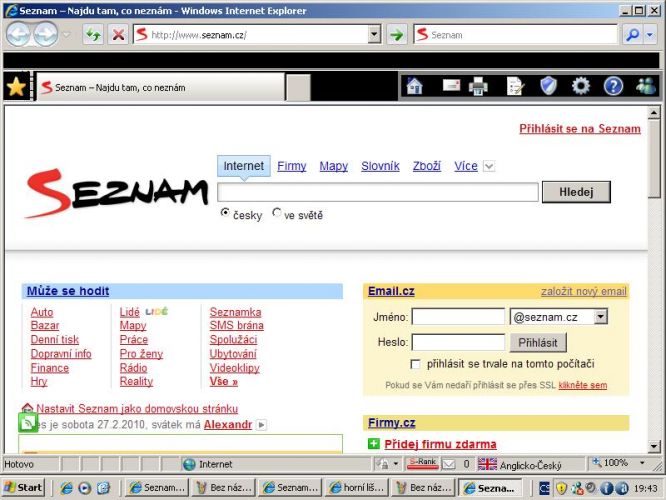Open the 'Vše »' link

(223, 381)
